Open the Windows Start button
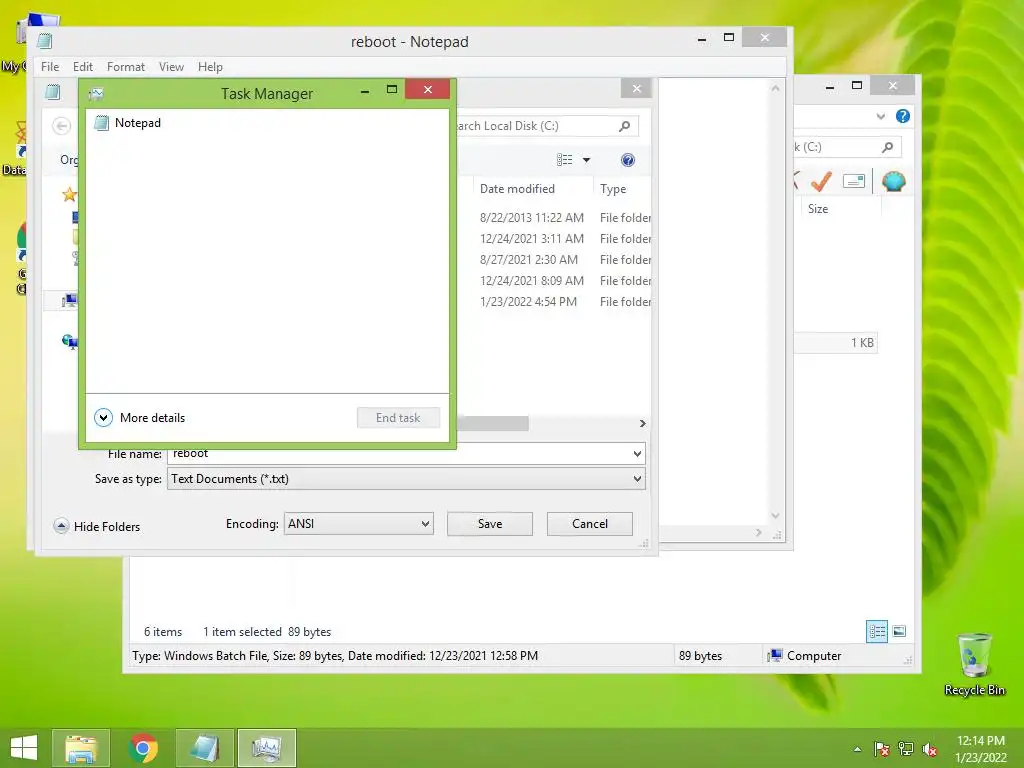Image resolution: width=1024 pixels, height=768 pixels. click(x=24, y=748)
